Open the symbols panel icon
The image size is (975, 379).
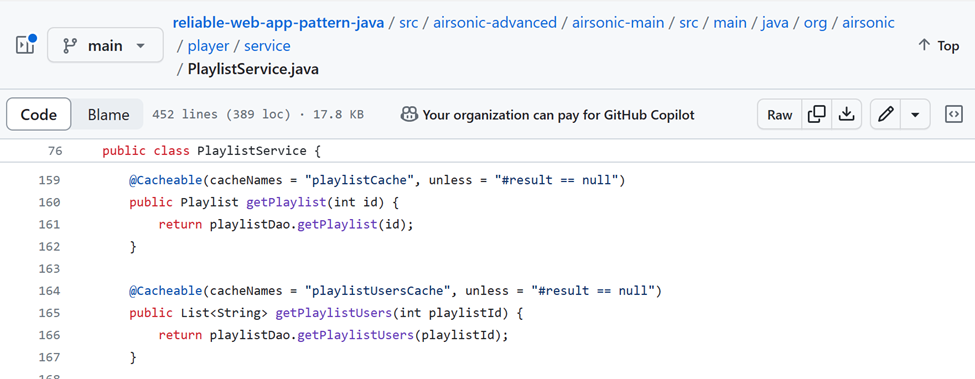(954, 114)
